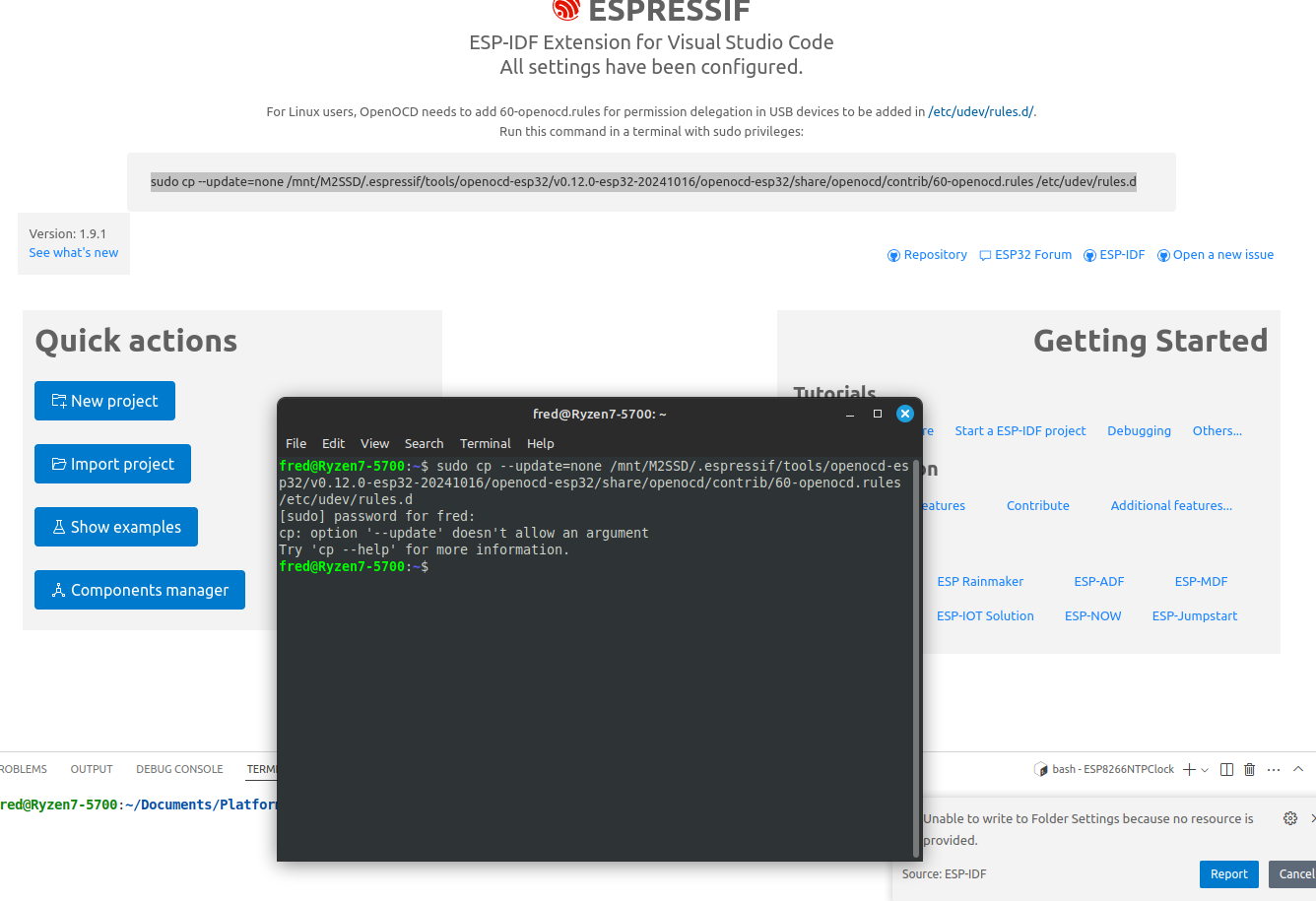
Task: Click the Source: ESP-IDF notification text
Action: pyautogui.click(x=944, y=874)
